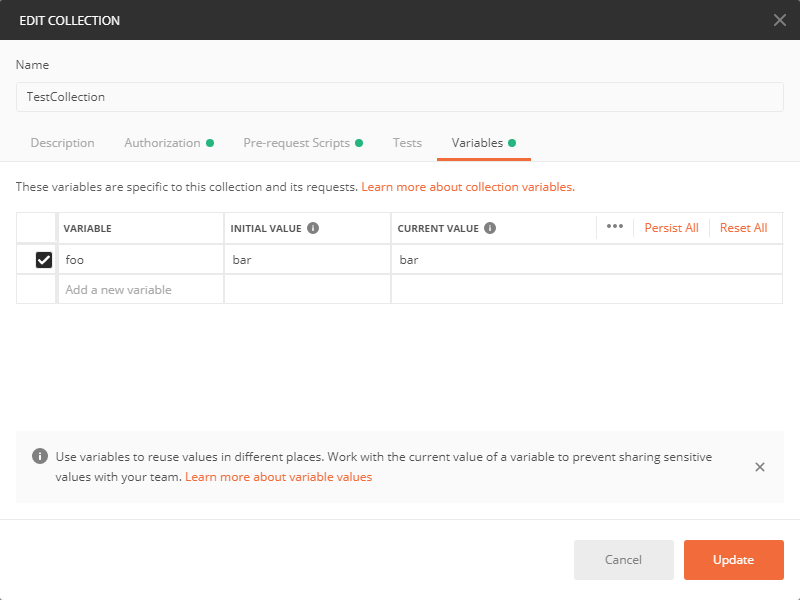Select the Variables tab
800x600 pixels.
pyautogui.click(x=476, y=142)
